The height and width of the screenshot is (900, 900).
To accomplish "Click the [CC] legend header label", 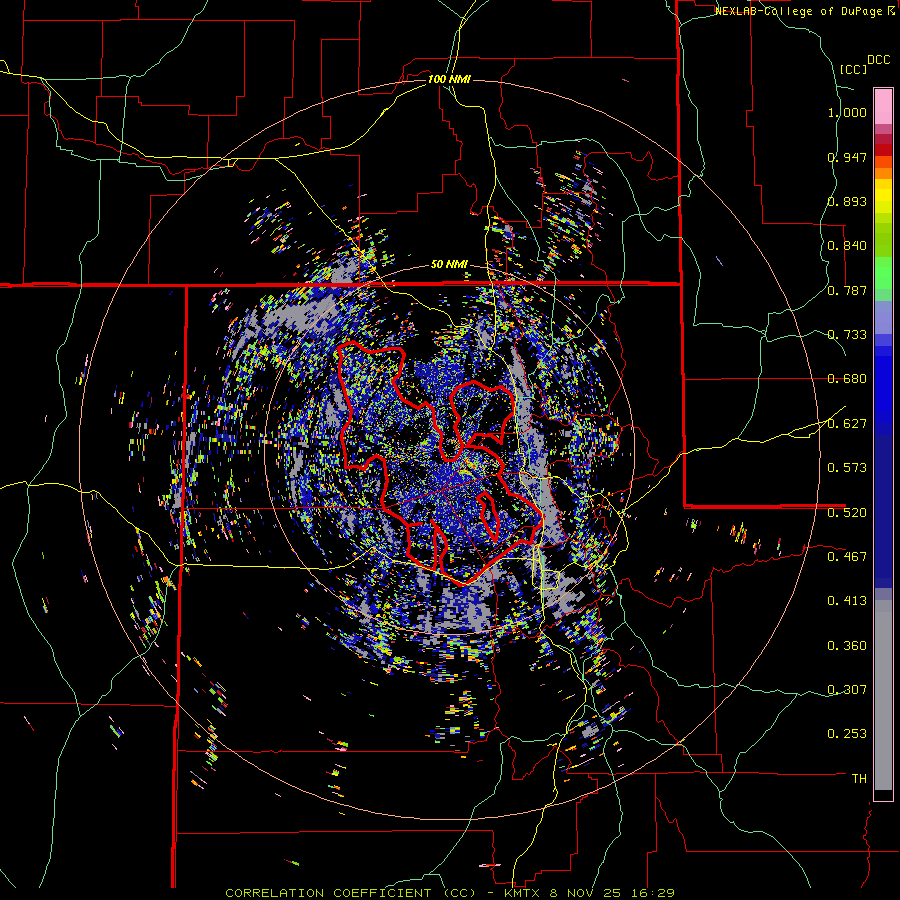I will (854, 69).
